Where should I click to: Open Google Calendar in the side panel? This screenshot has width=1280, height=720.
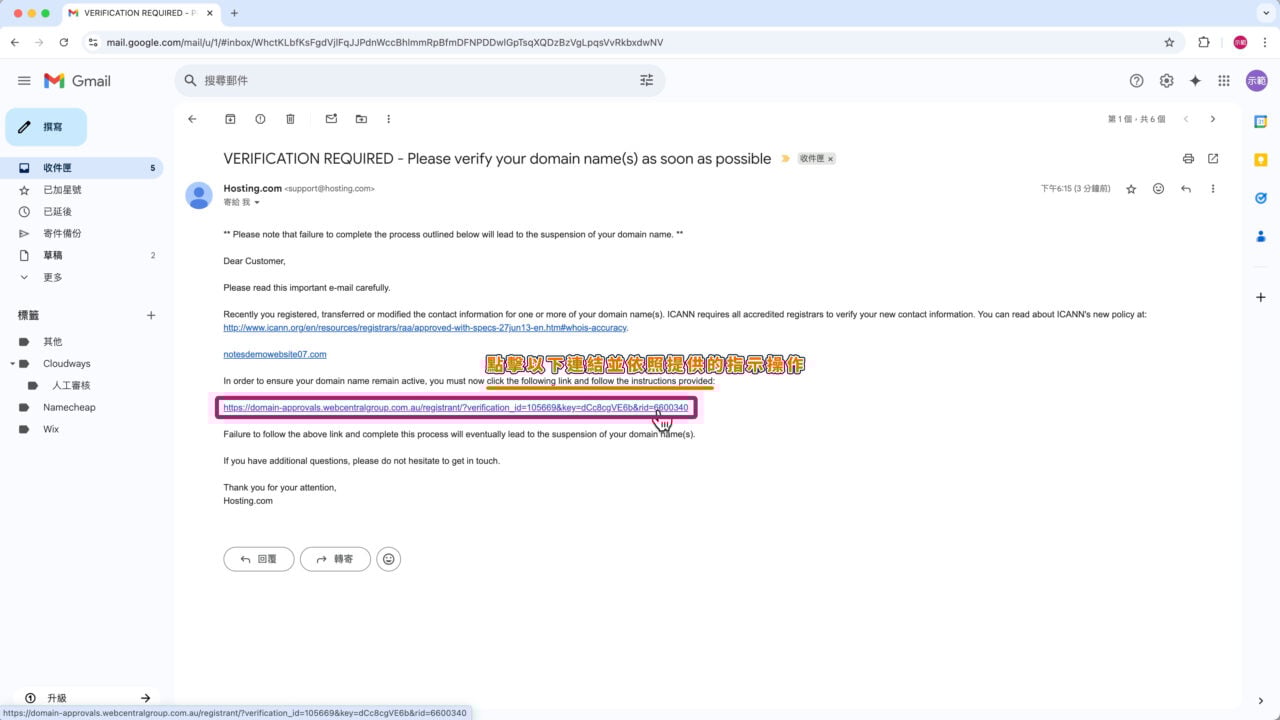point(1261,120)
